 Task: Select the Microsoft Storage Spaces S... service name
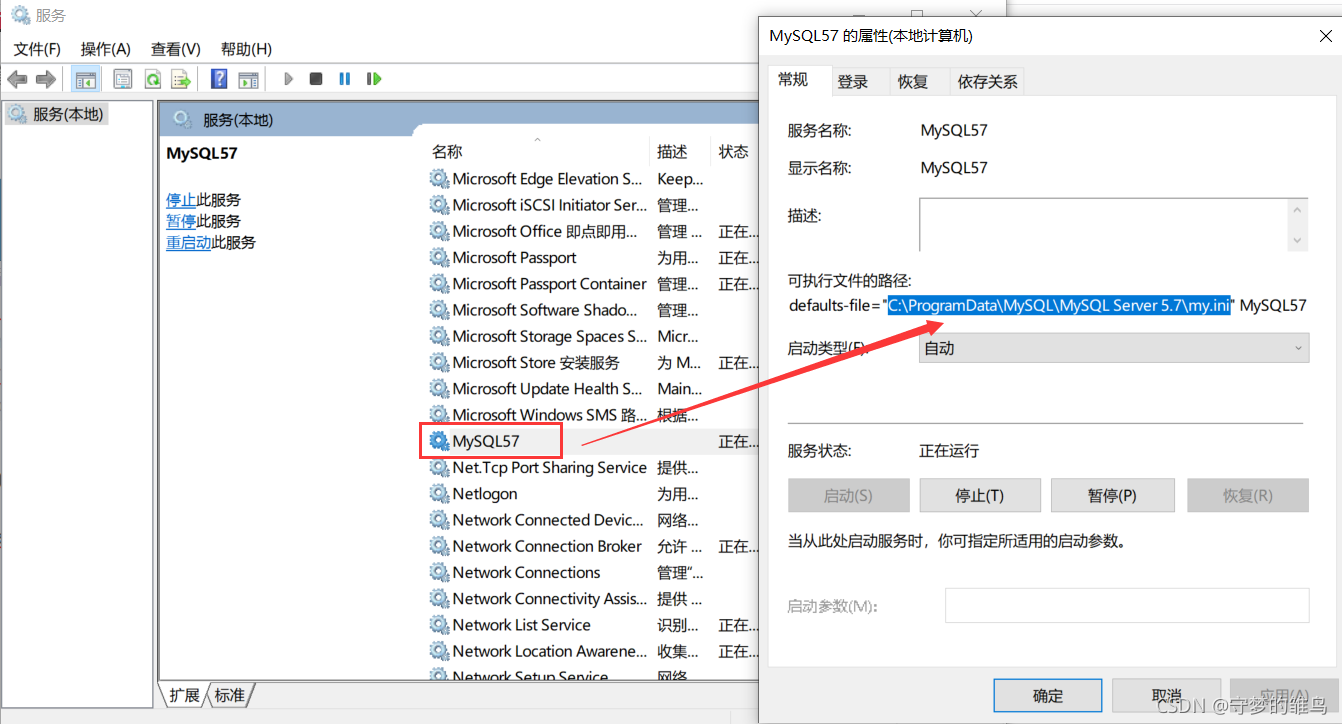click(x=551, y=336)
